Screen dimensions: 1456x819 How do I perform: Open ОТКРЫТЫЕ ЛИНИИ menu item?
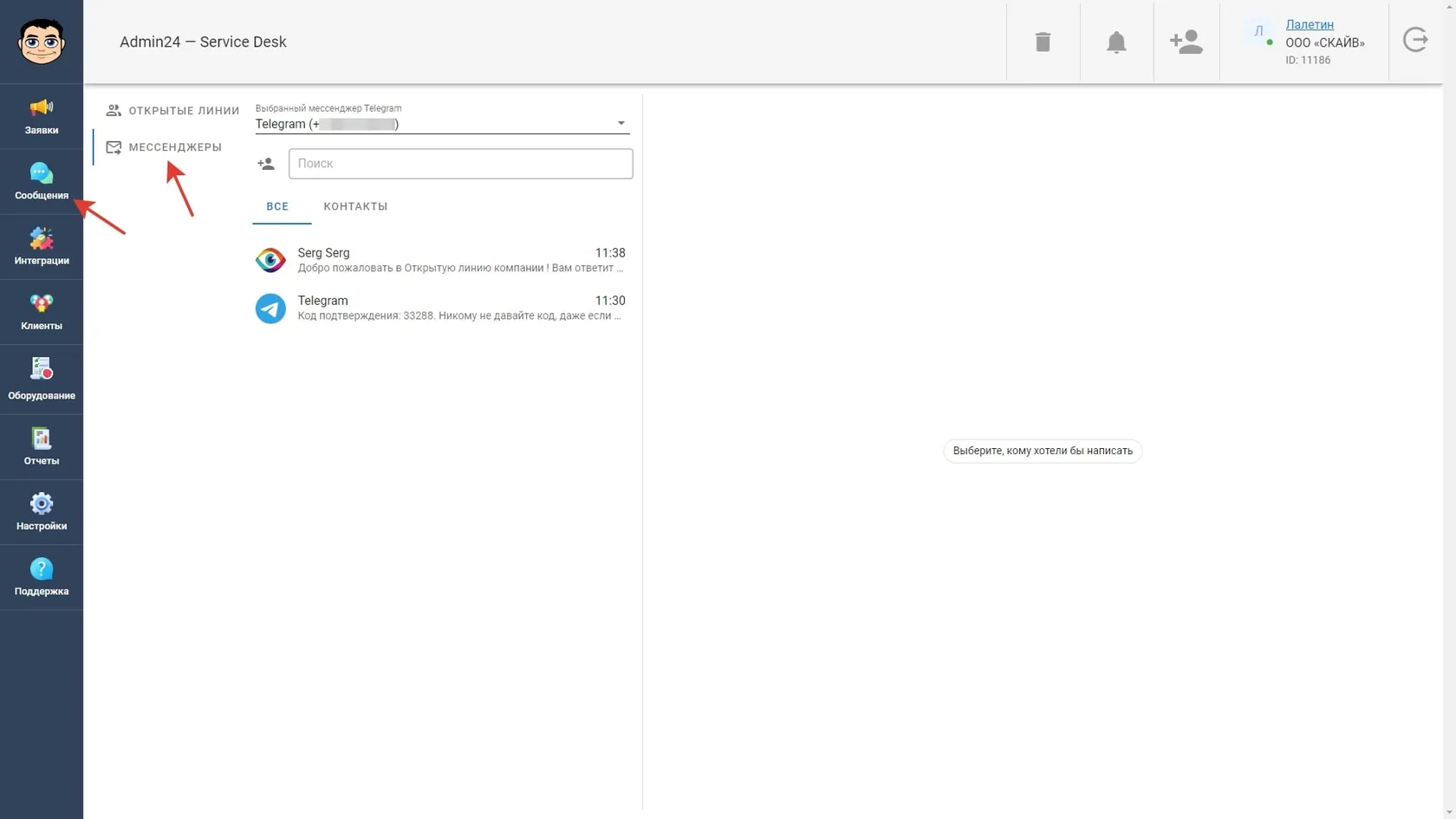coord(172,111)
